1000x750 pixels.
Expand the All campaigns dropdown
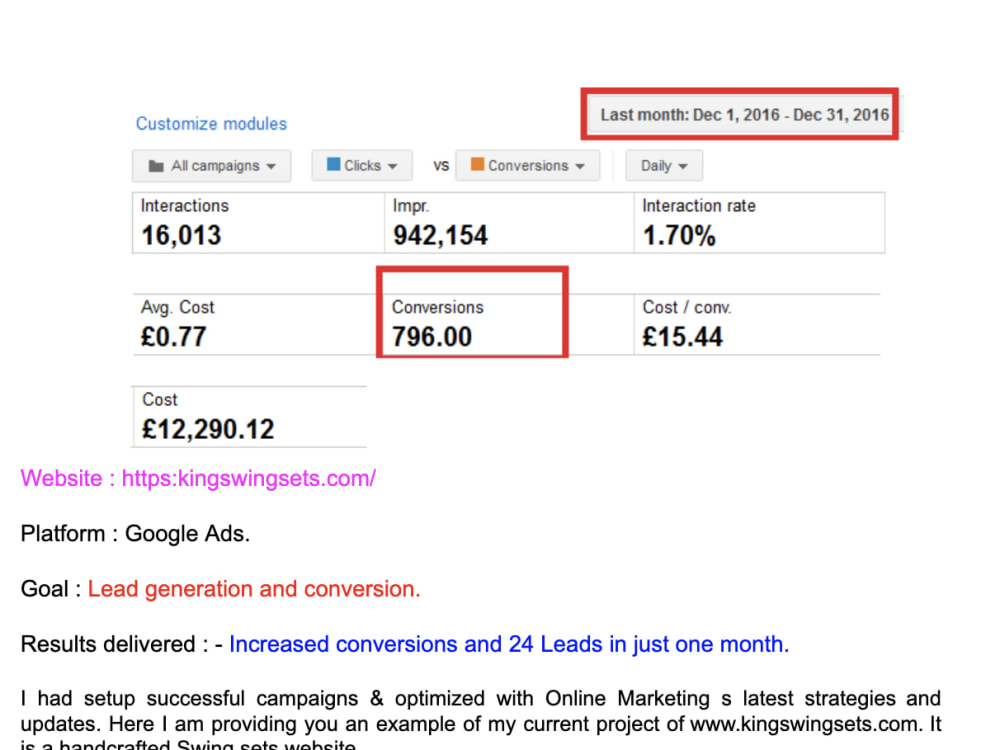click(212, 166)
